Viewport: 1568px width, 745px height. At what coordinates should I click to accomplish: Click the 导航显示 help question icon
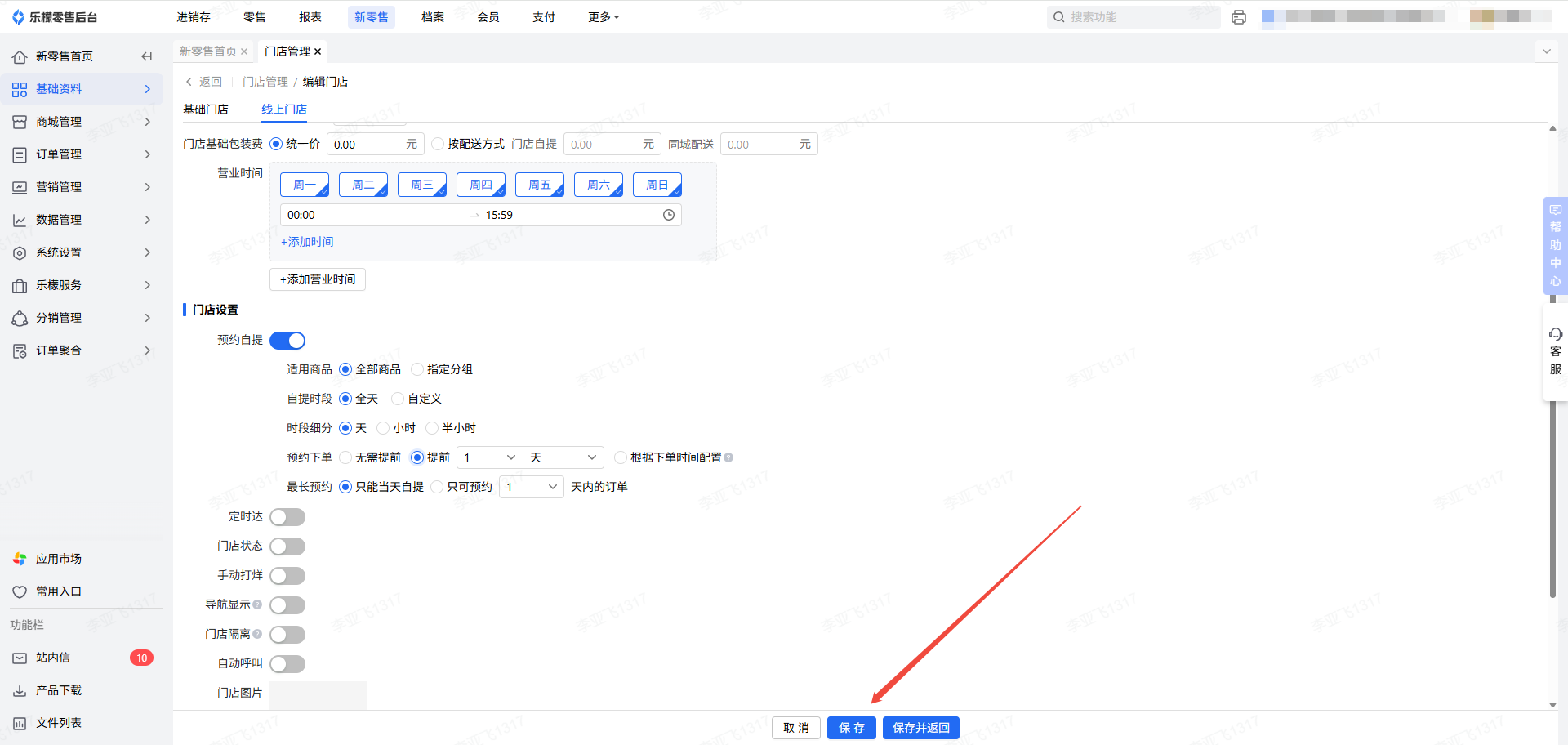pos(257,604)
